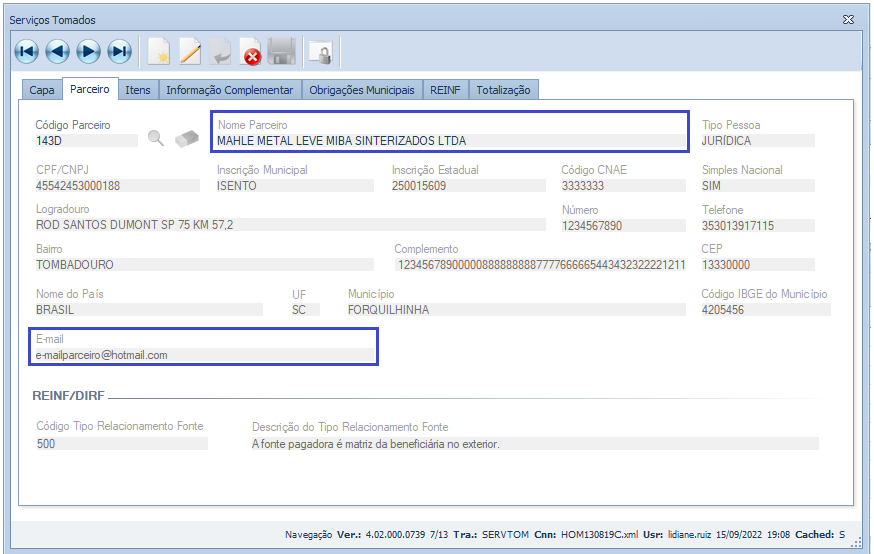Close the Serviços Tomados window
This screenshot has height=554, width=874.
pyautogui.click(x=848, y=19)
